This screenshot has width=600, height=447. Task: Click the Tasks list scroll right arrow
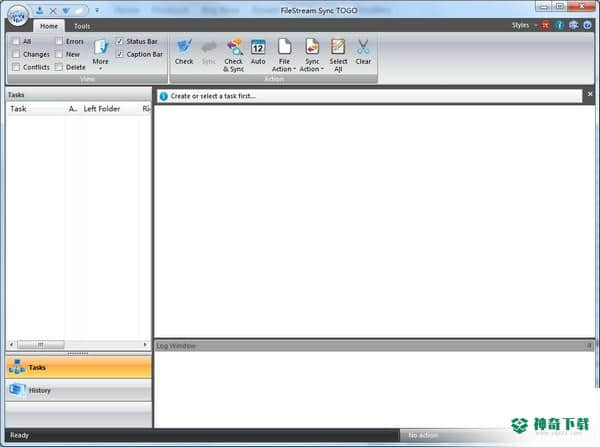(x=145, y=345)
